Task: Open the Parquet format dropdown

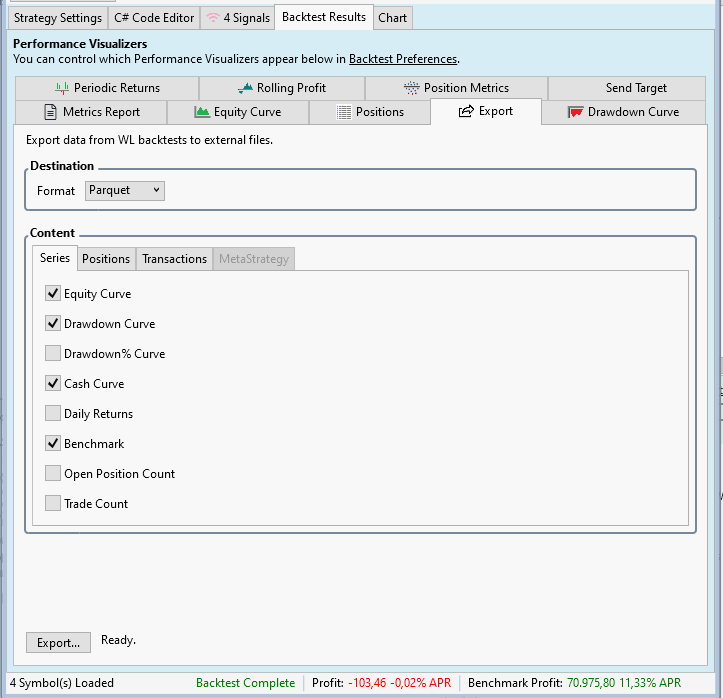Action: tap(125, 190)
